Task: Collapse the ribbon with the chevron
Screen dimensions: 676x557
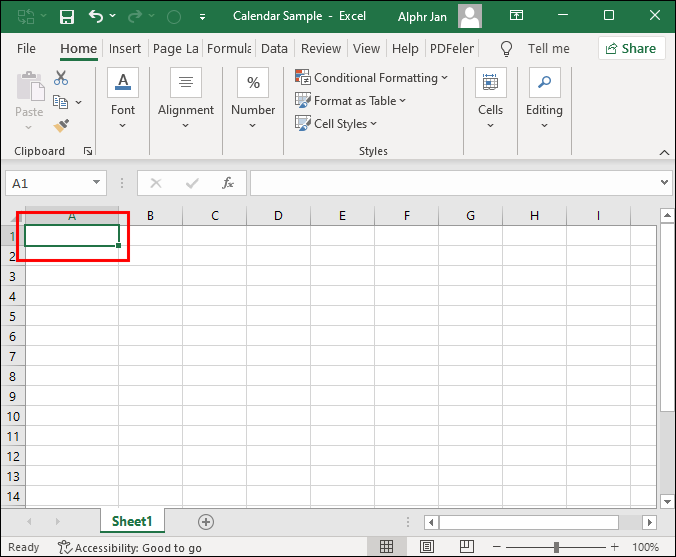Action: pos(664,152)
